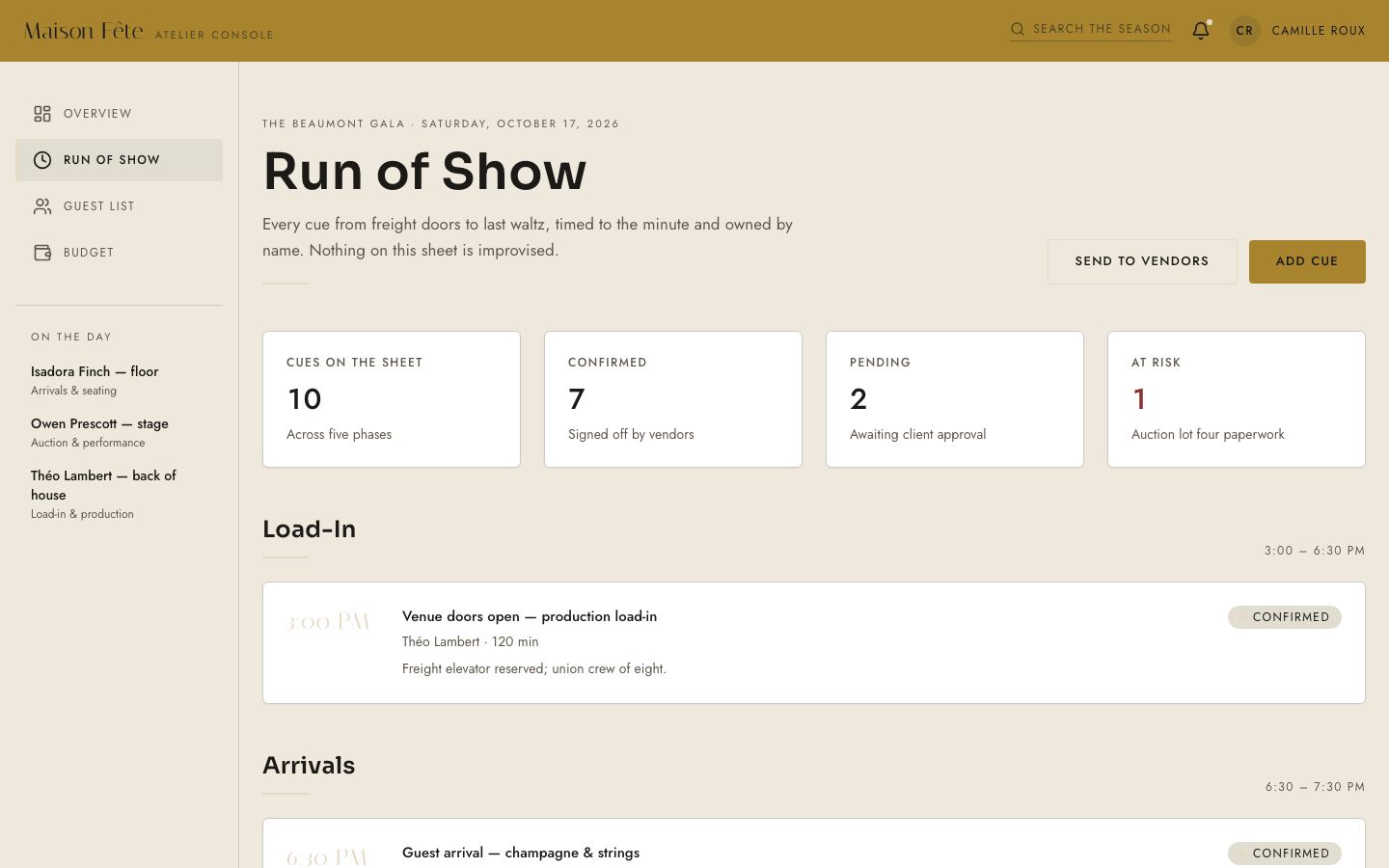Click 3:00 PM time on load-in cue
The width and height of the screenshot is (1389, 868).
(328, 622)
